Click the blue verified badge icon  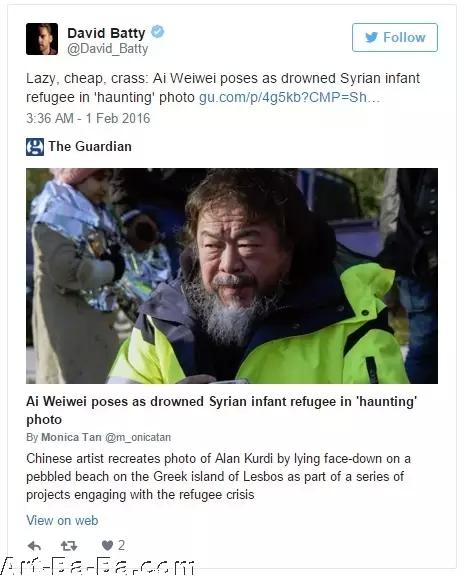pyautogui.click(x=158, y=32)
